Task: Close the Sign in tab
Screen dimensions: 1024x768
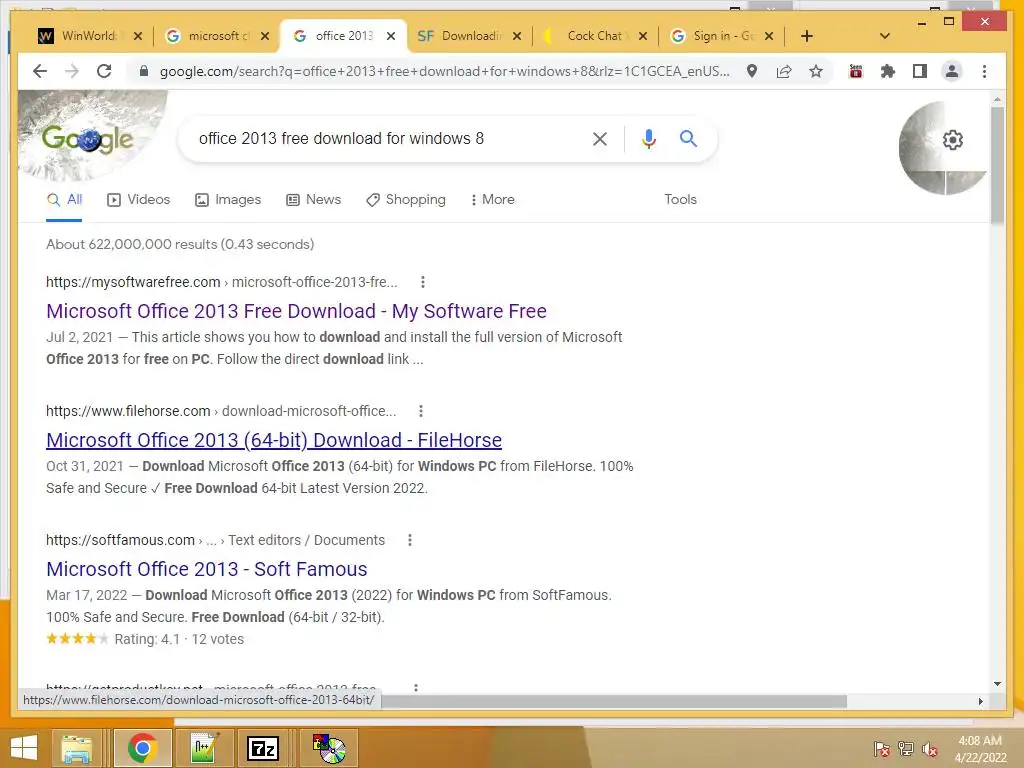Action: (x=769, y=36)
